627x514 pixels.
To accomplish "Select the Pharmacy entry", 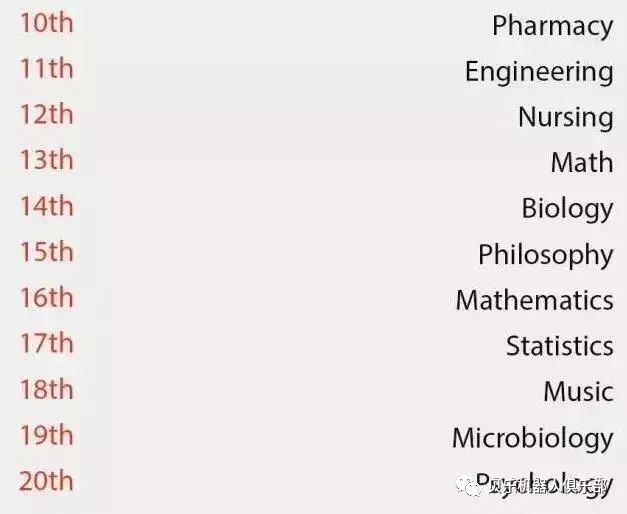I will (x=552, y=26).
